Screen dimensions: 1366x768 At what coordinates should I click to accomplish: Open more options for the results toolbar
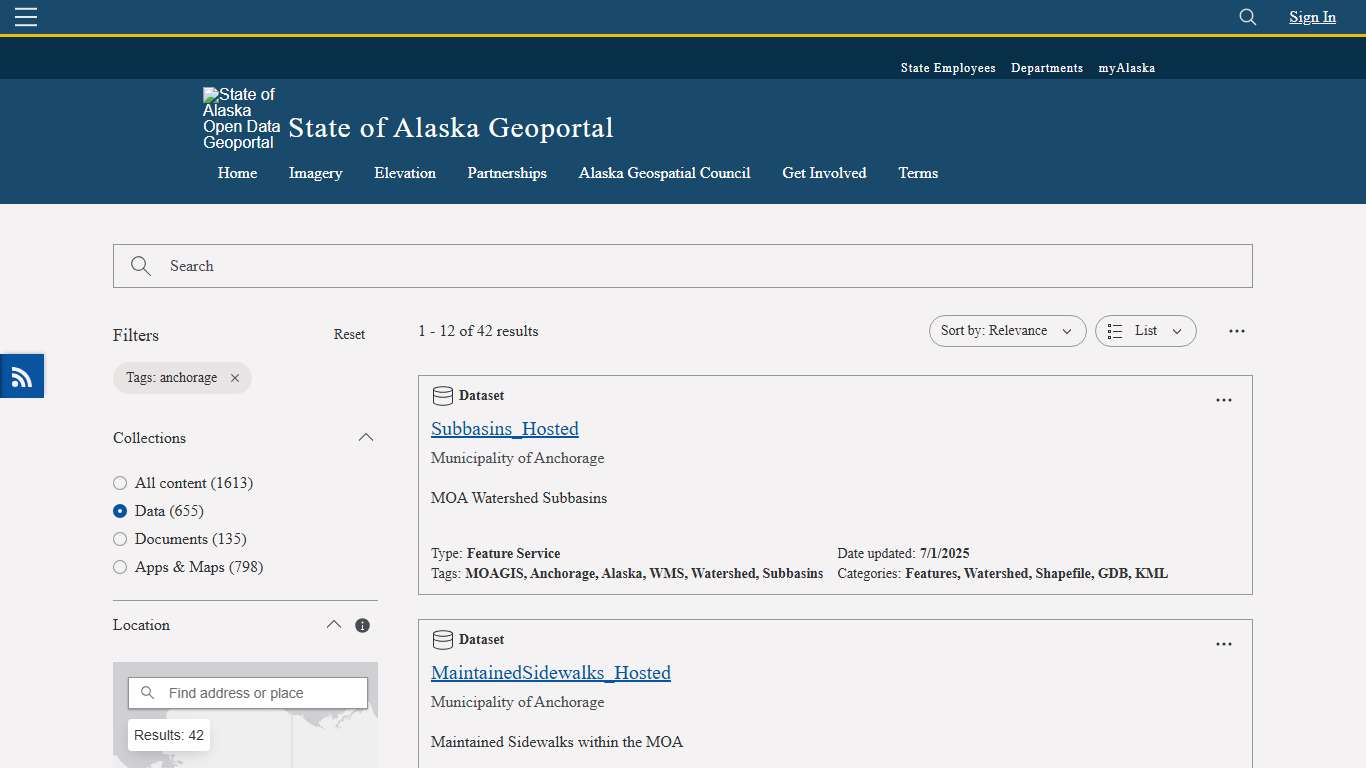(x=1237, y=330)
